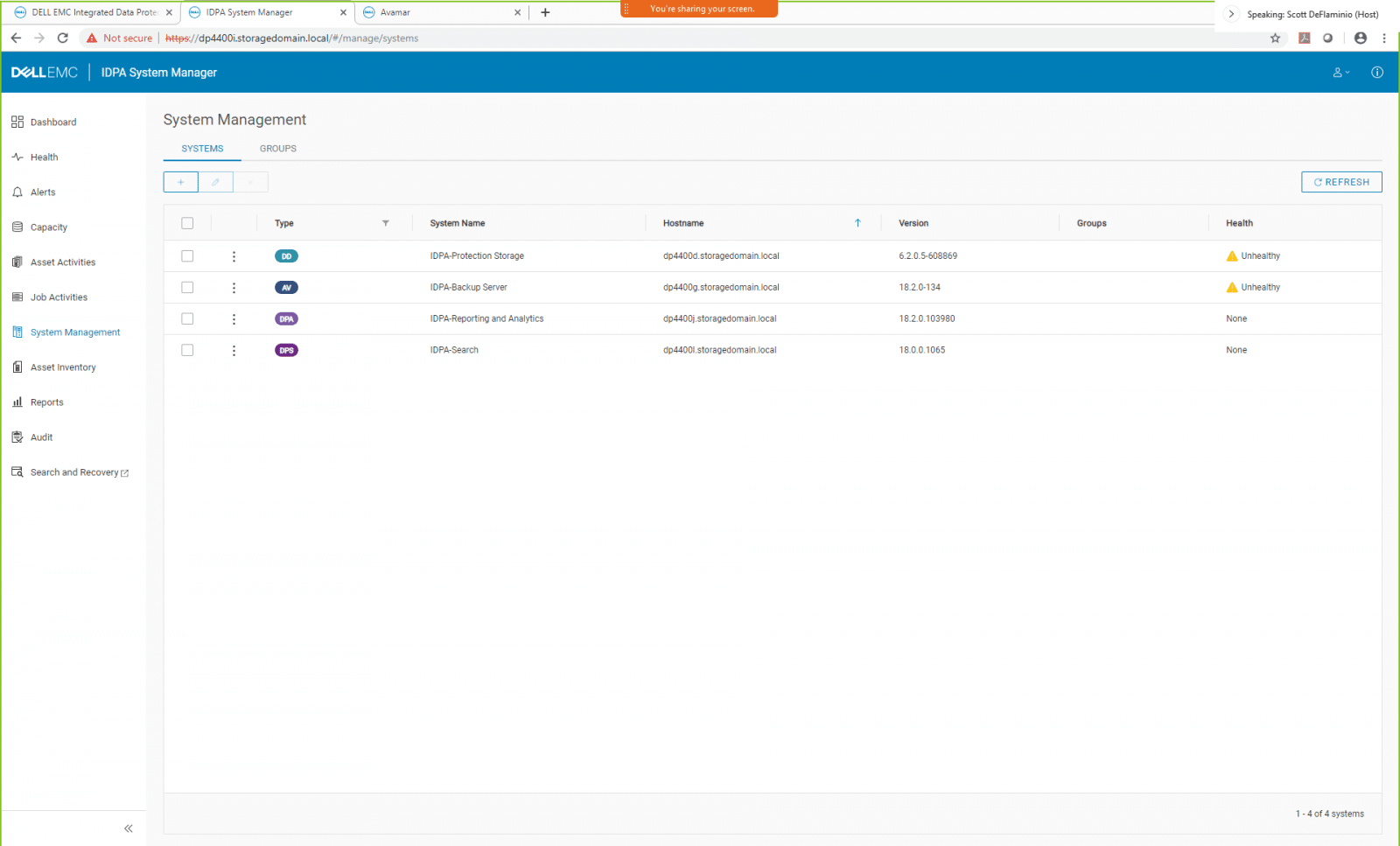This screenshot has height=846, width=1400.
Task: Sort by Health column header
Action: point(1239,223)
